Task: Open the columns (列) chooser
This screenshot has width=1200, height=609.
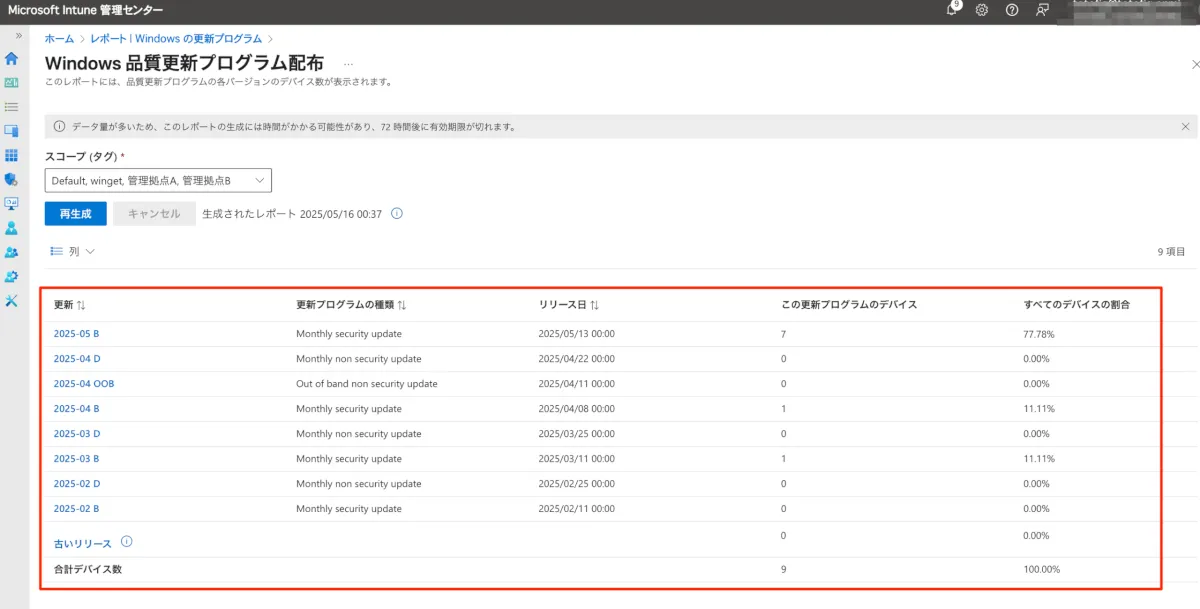Action: (x=73, y=252)
